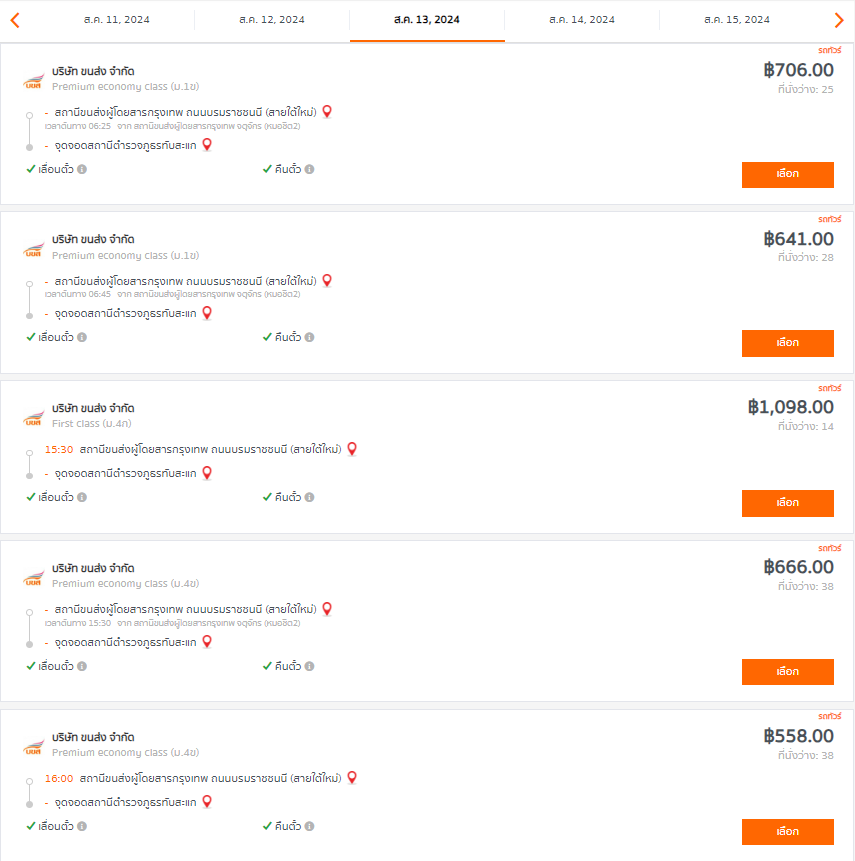The image size is (855, 861).
Task: Go to previous dates with left arrow
Action: [x=15, y=20]
